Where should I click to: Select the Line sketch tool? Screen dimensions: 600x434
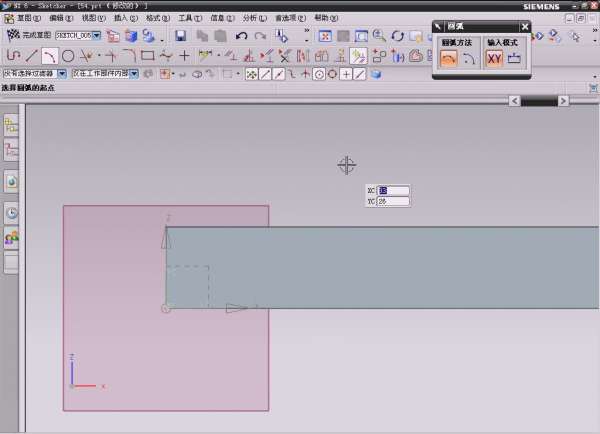pos(31,55)
